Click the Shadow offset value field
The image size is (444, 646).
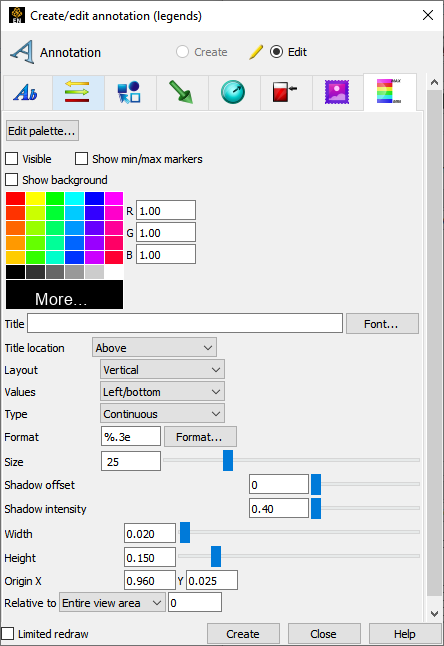coord(279,484)
